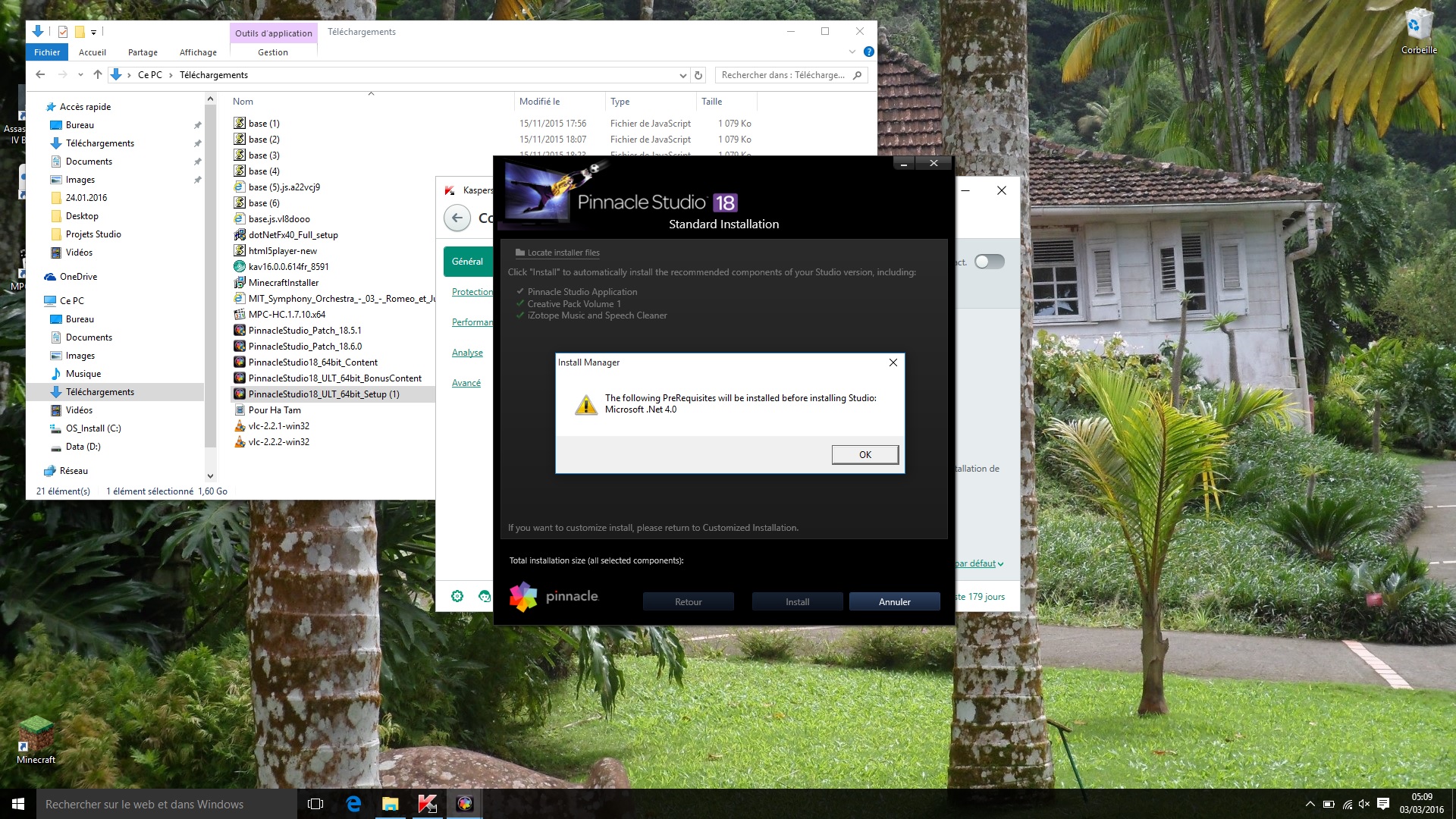Toggle the switch in the Kaspersky window

[x=990, y=262]
